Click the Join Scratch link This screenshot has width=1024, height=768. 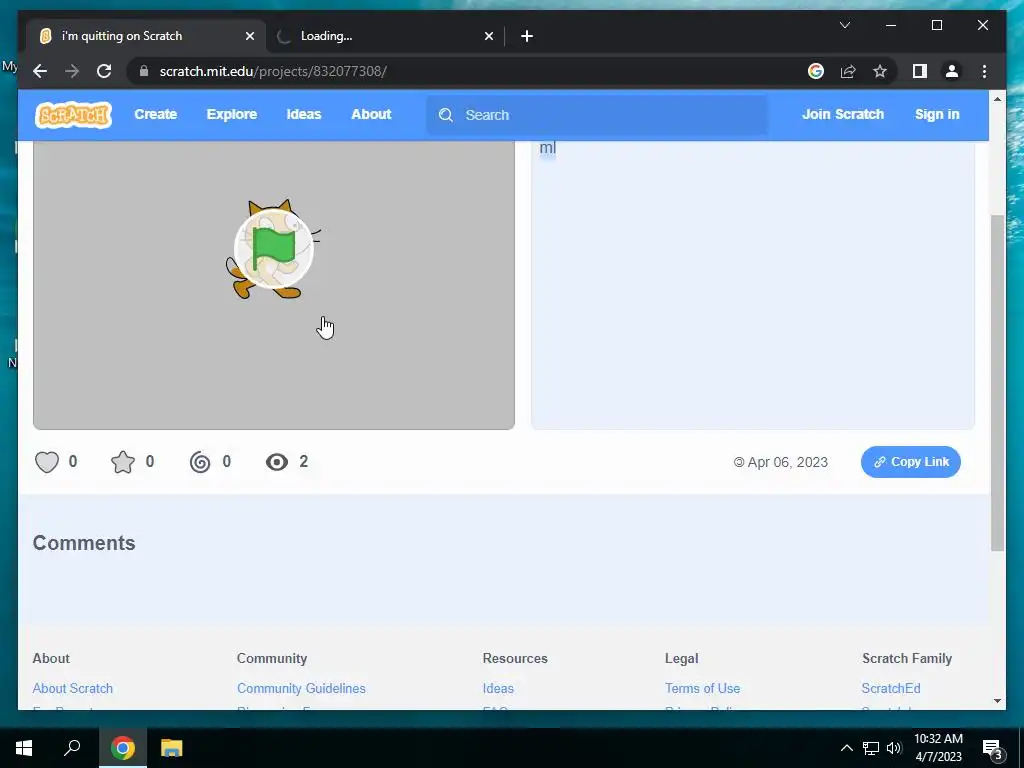(x=842, y=114)
